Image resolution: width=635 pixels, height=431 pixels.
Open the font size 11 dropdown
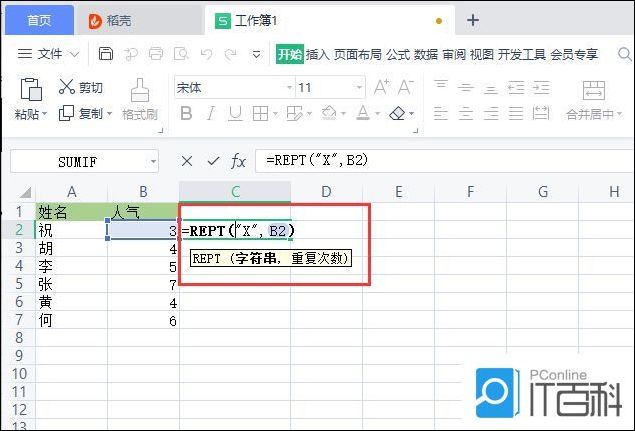(x=359, y=87)
